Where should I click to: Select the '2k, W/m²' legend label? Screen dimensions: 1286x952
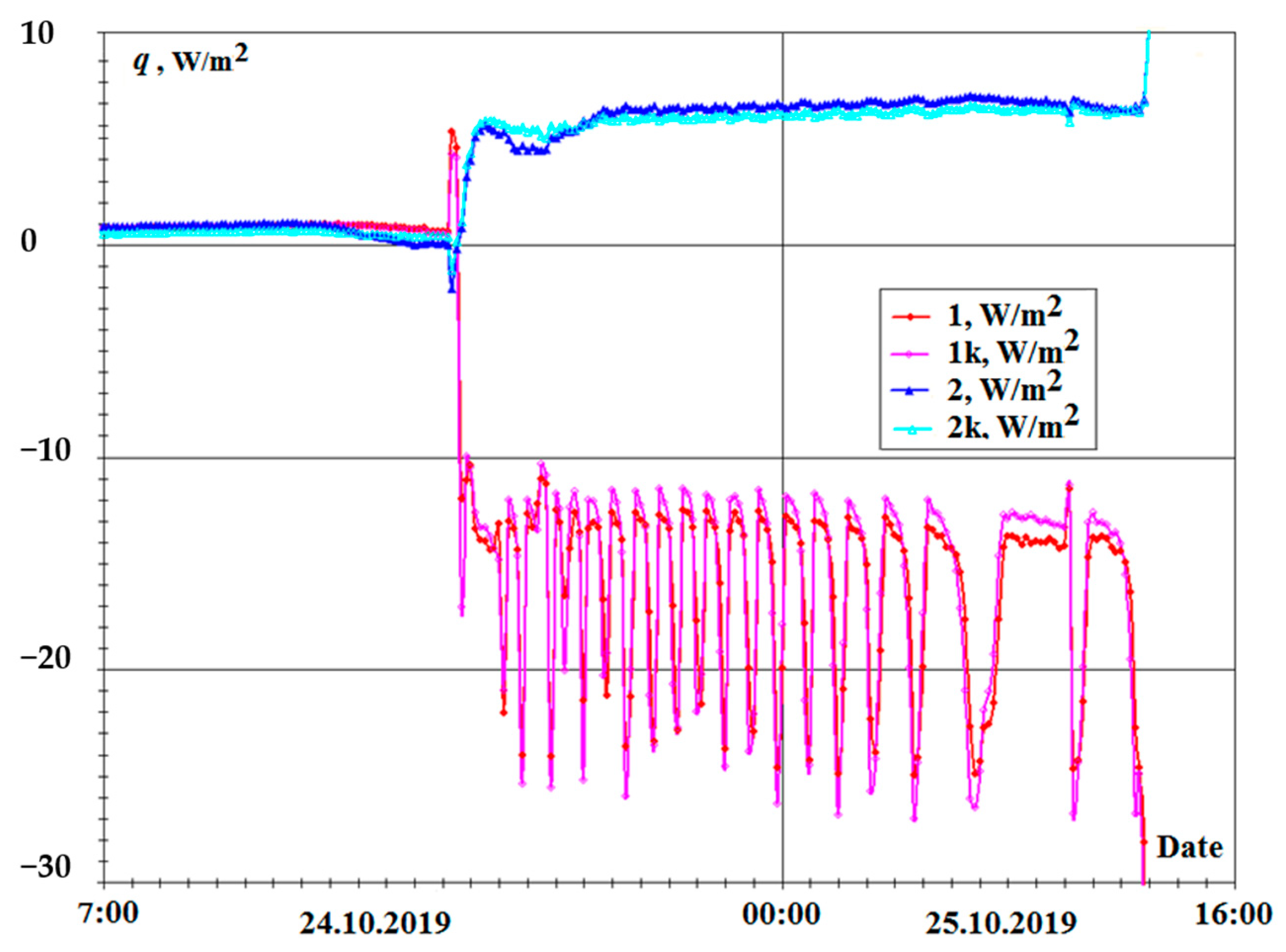[x=1013, y=427]
